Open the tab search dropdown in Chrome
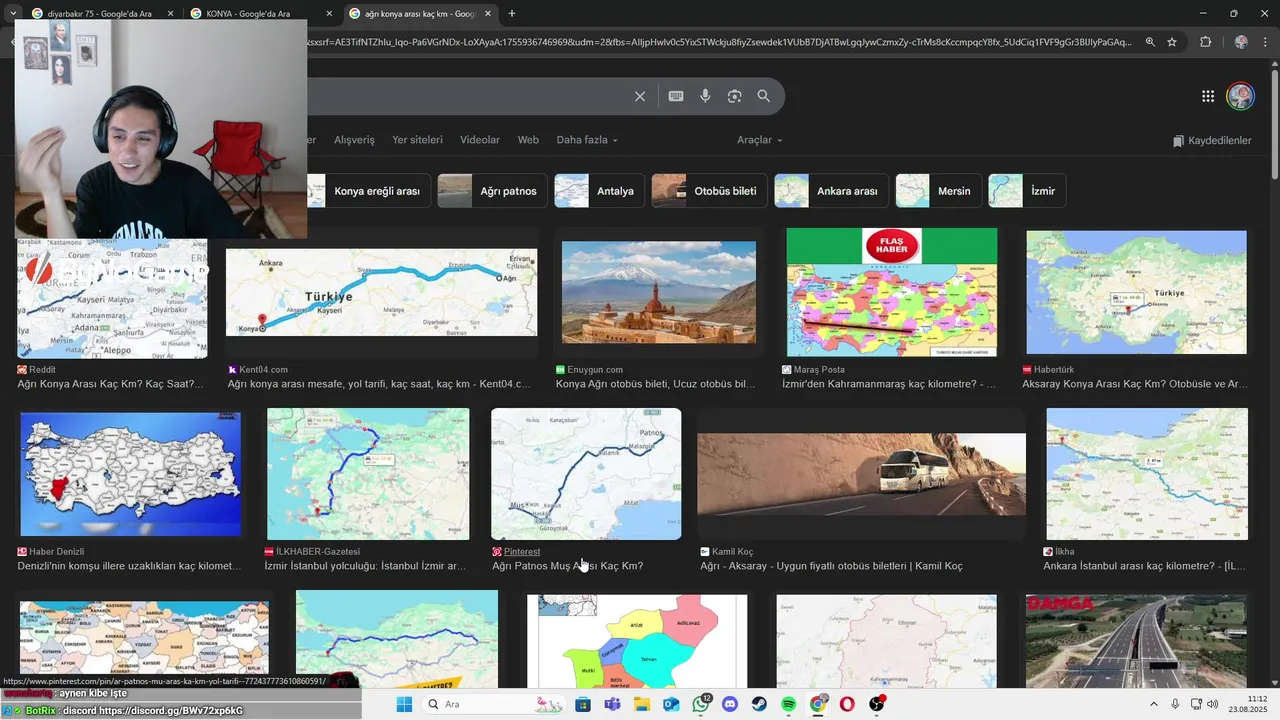1280x720 pixels. coord(13,14)
